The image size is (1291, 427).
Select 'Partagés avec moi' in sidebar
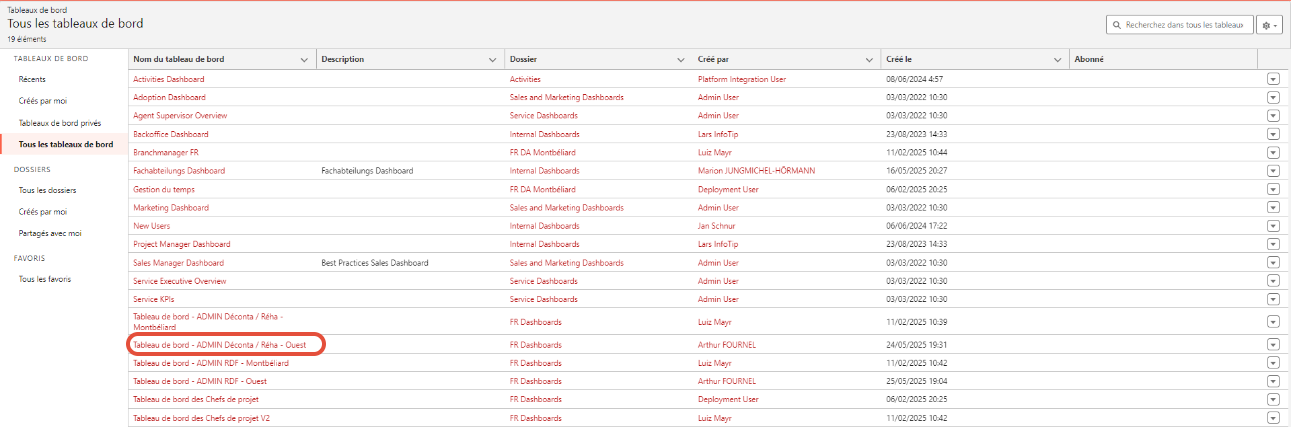[50, 234]
